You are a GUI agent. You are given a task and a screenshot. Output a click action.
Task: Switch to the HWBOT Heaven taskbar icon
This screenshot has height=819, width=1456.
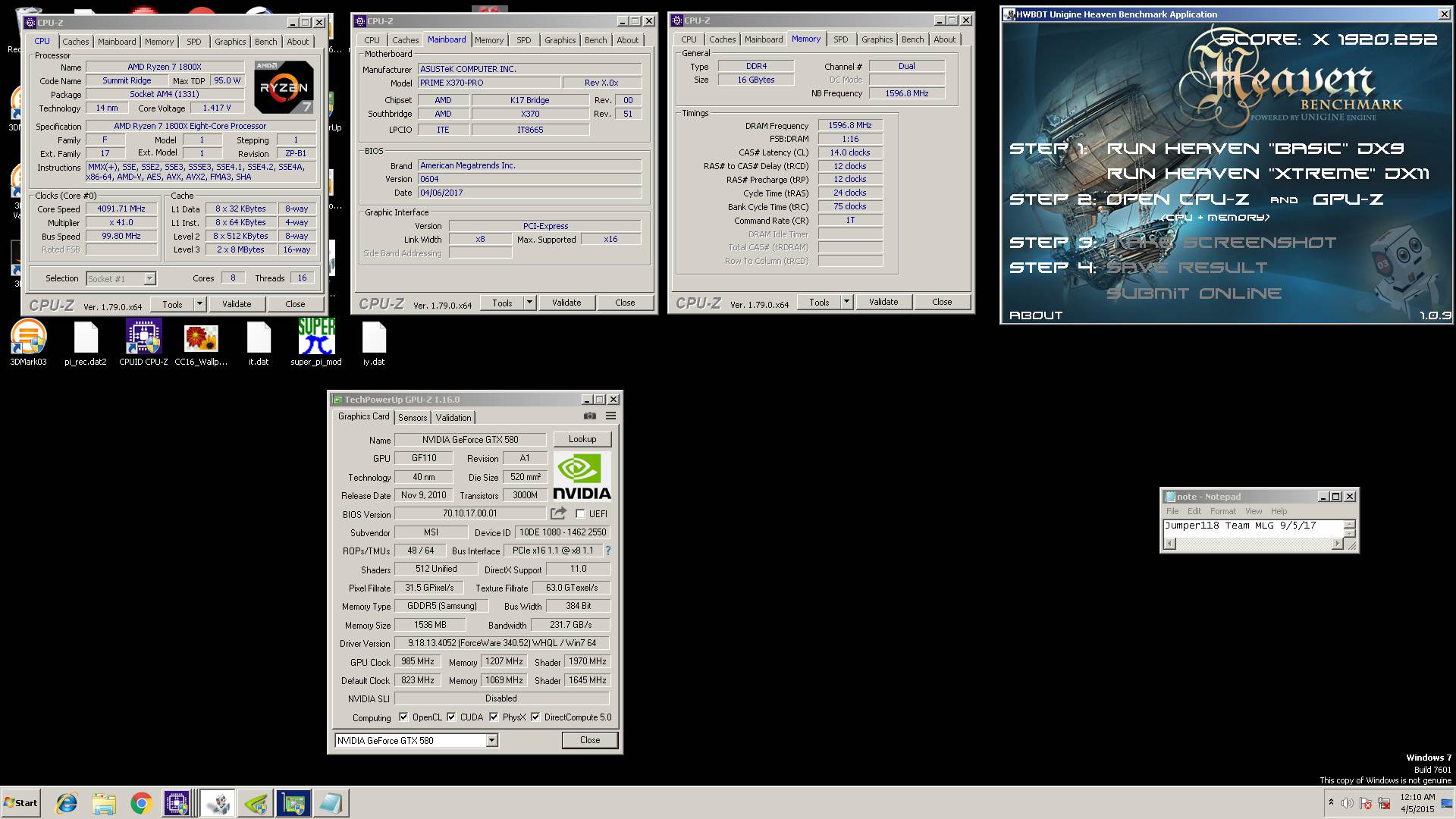point(217,803)
